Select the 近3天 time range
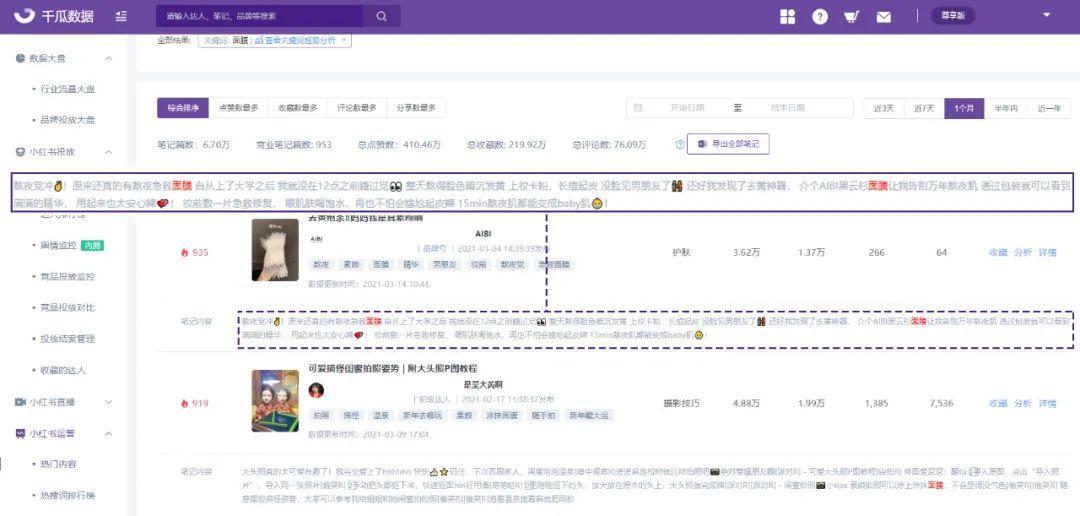 coord(884,108)
